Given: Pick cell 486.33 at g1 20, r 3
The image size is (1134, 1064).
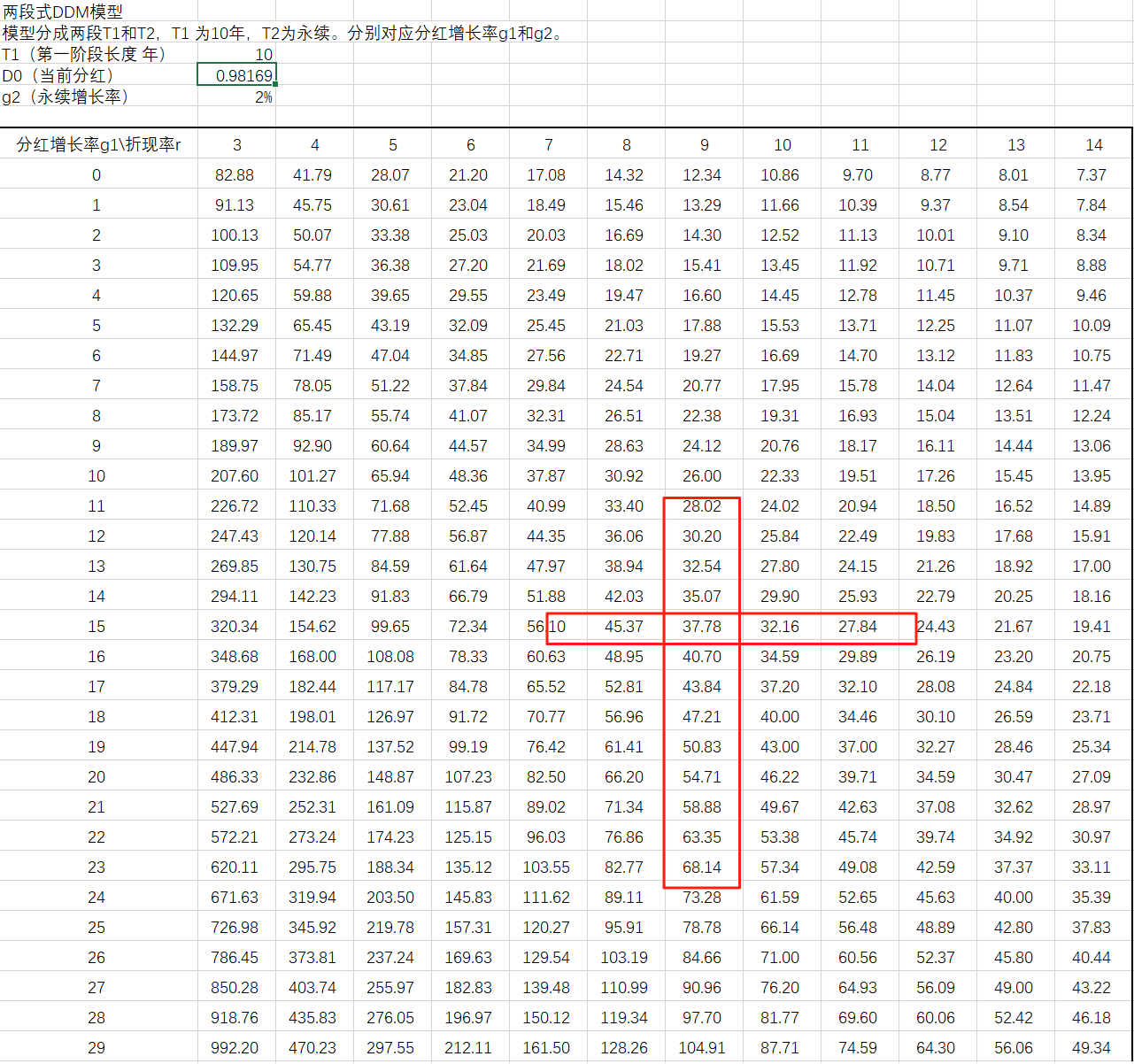Looking at the screenshot, I should click(237, 776).
